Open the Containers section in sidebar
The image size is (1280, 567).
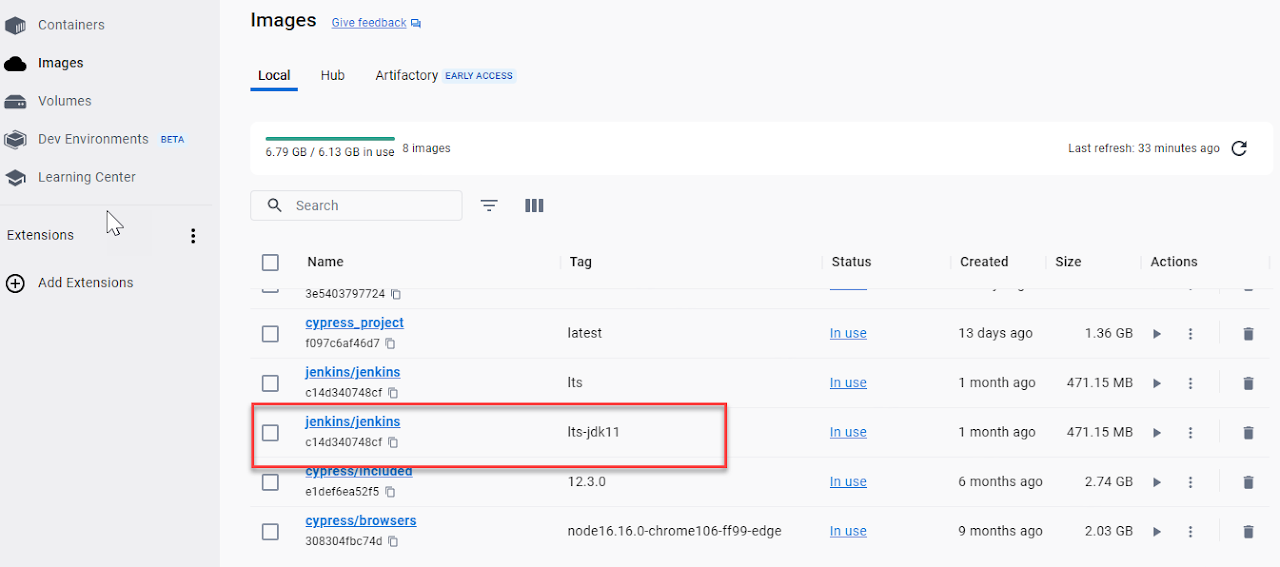tap(71, 25)
